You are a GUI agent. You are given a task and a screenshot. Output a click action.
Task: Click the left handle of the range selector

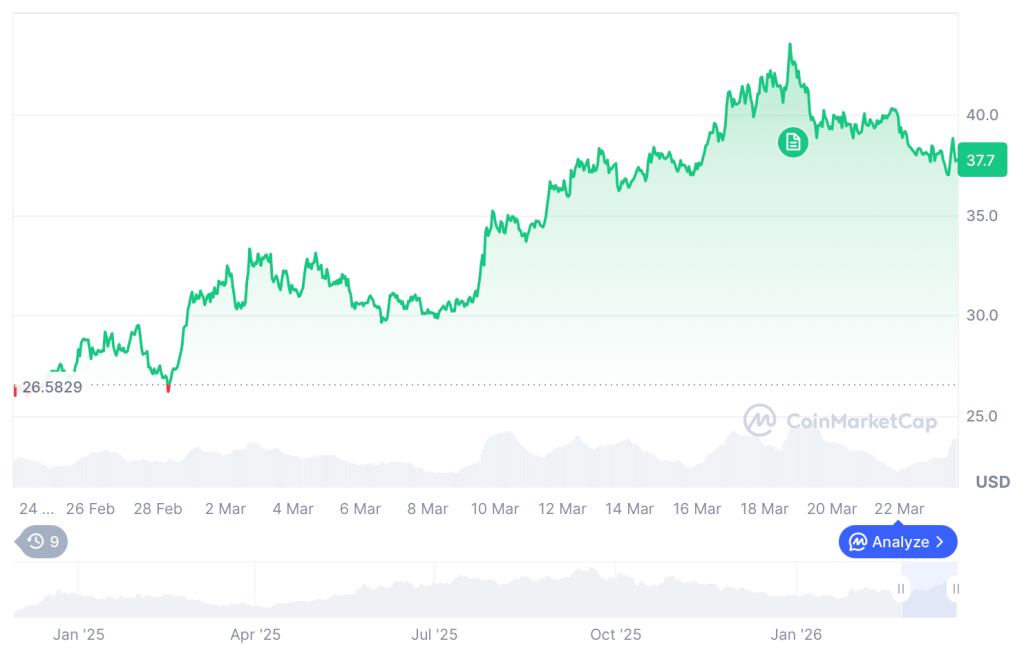tap(902, 589)
